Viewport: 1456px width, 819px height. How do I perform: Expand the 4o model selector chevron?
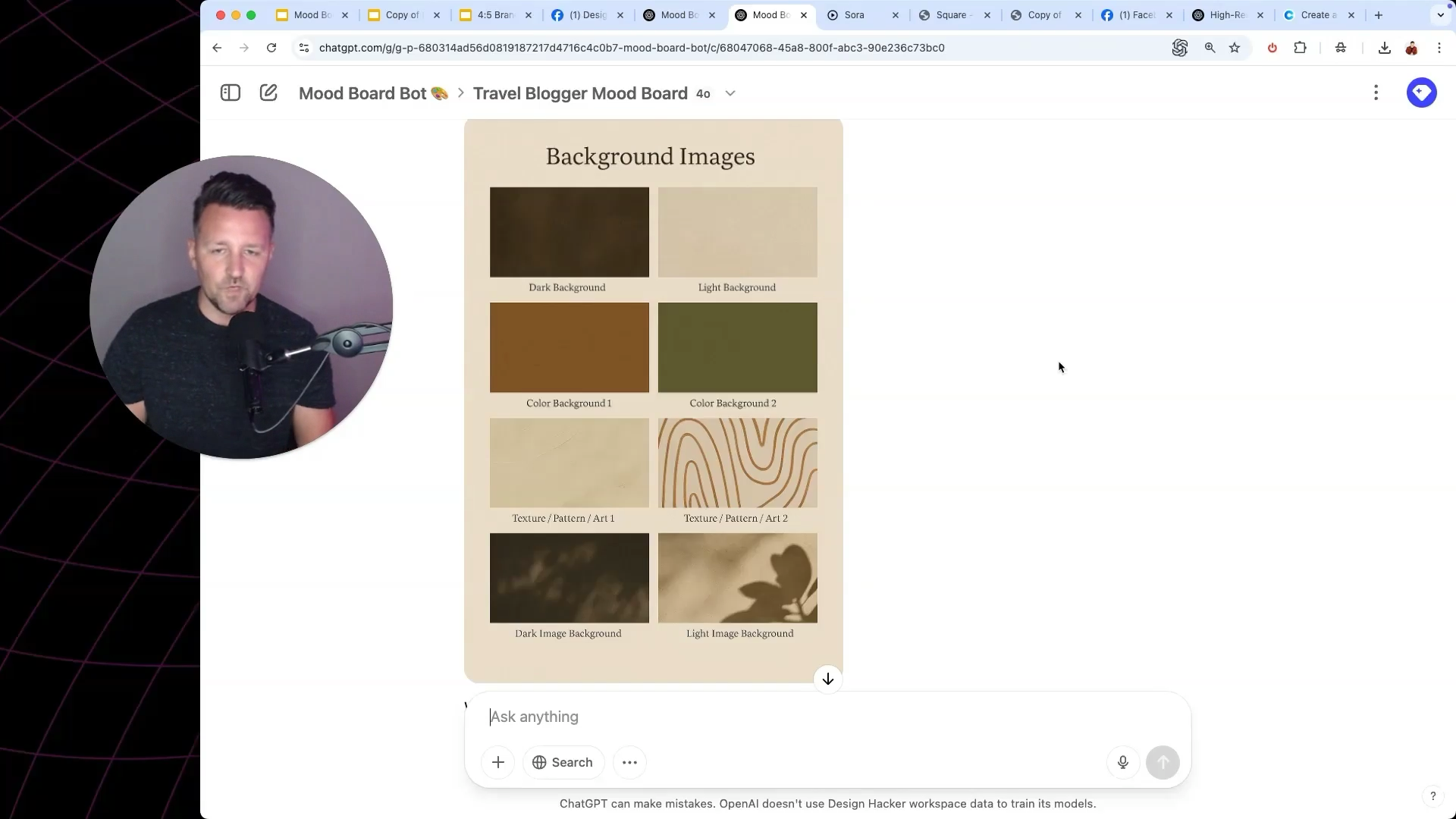pos(730,93)
